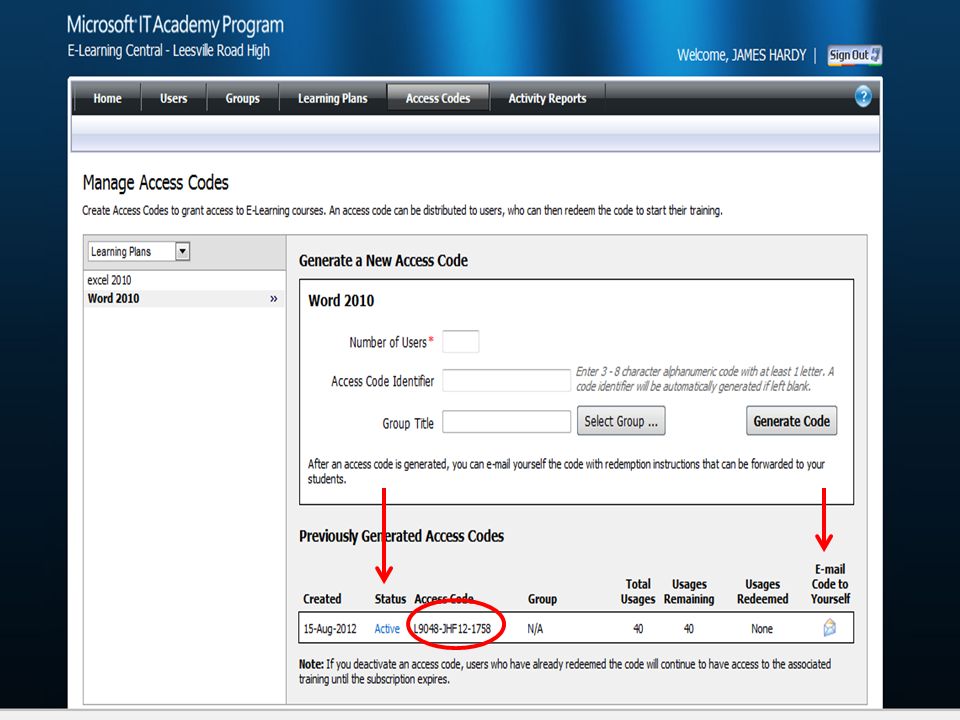This screenshot has height=720, width=960.
Task: Click the Group Title field
Action: point(506,422)
